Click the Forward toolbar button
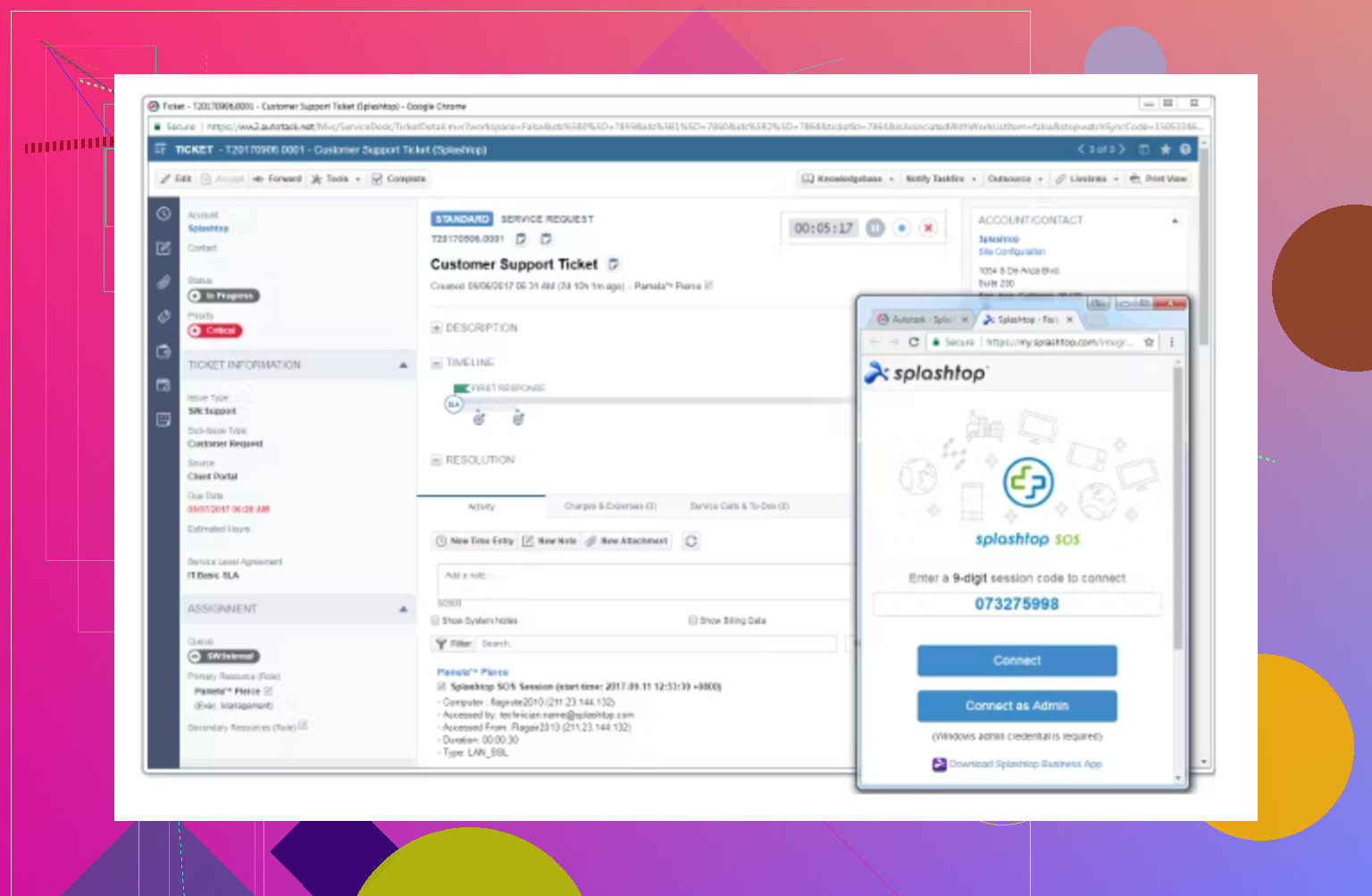 pos(277,179)
